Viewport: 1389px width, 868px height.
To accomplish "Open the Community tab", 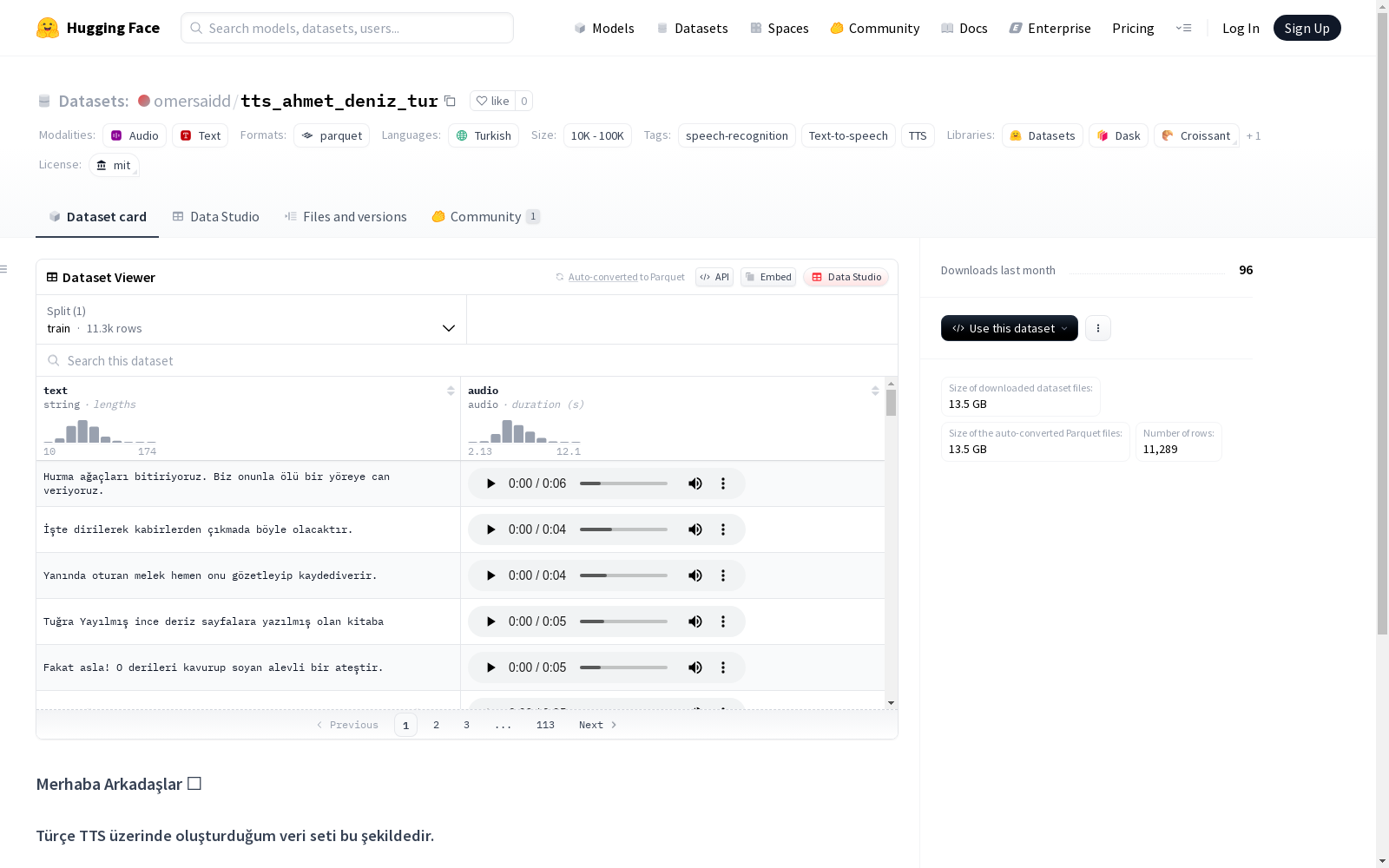I will (x=486, y=217).
